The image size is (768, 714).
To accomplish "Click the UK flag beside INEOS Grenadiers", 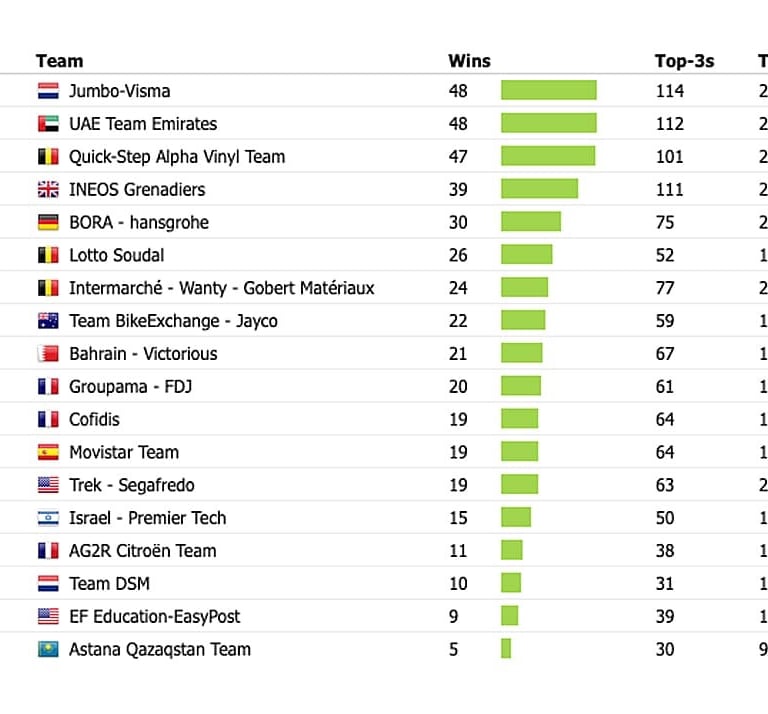I will point(48,190).
